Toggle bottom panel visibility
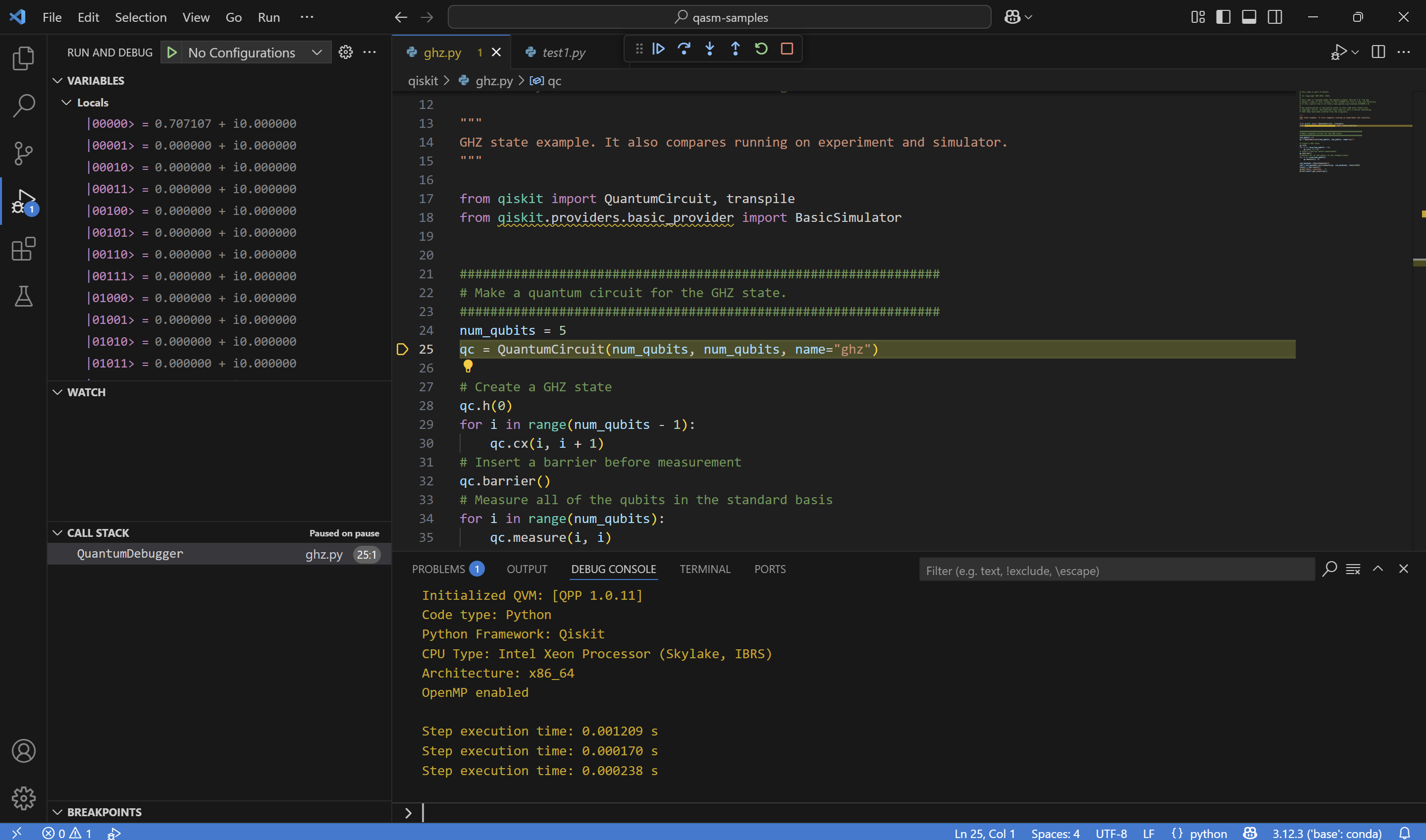Screen dimensions: 1426x840 coord(1249,17)
